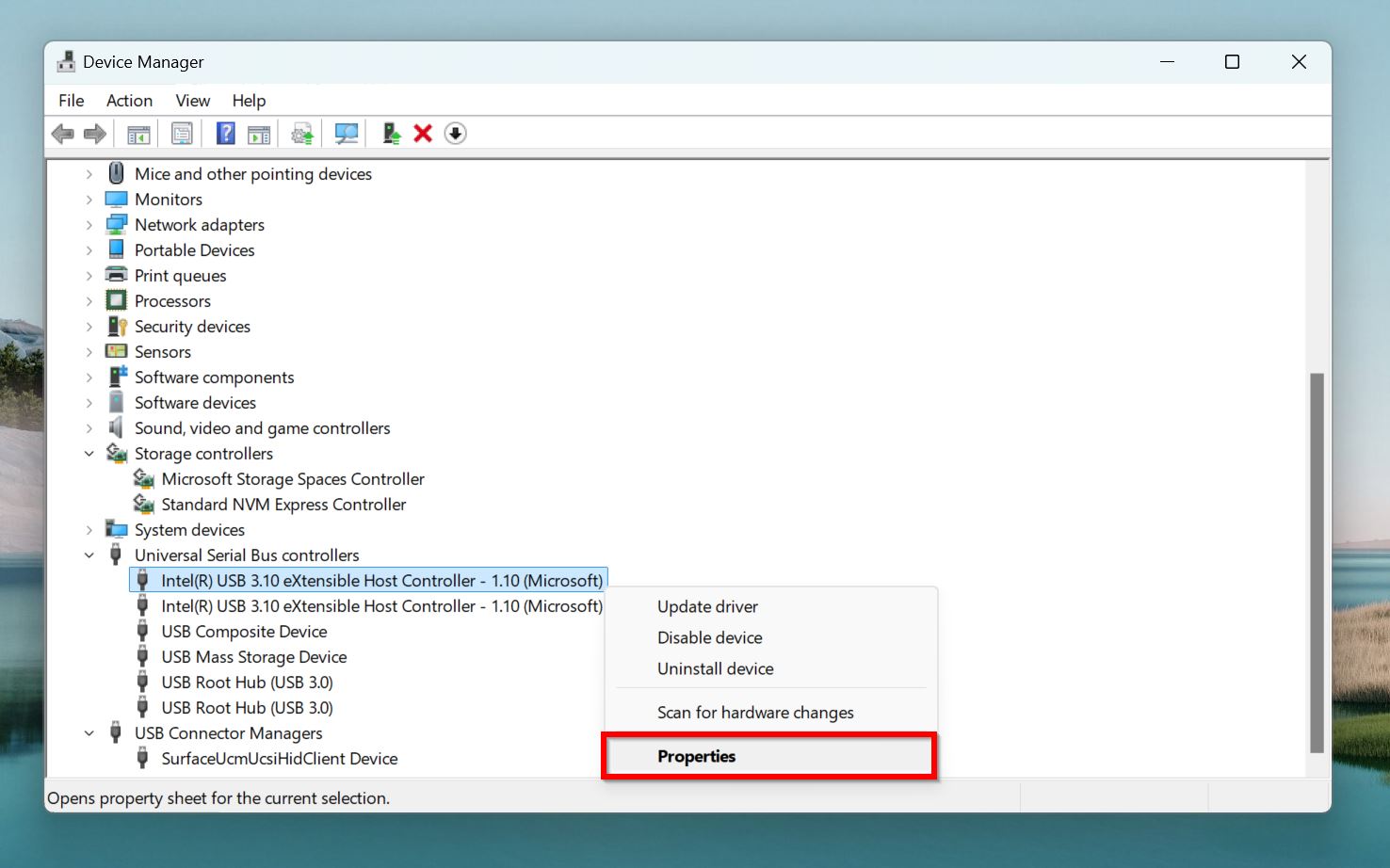Choose Disable device from context menu

coord(770,638)
